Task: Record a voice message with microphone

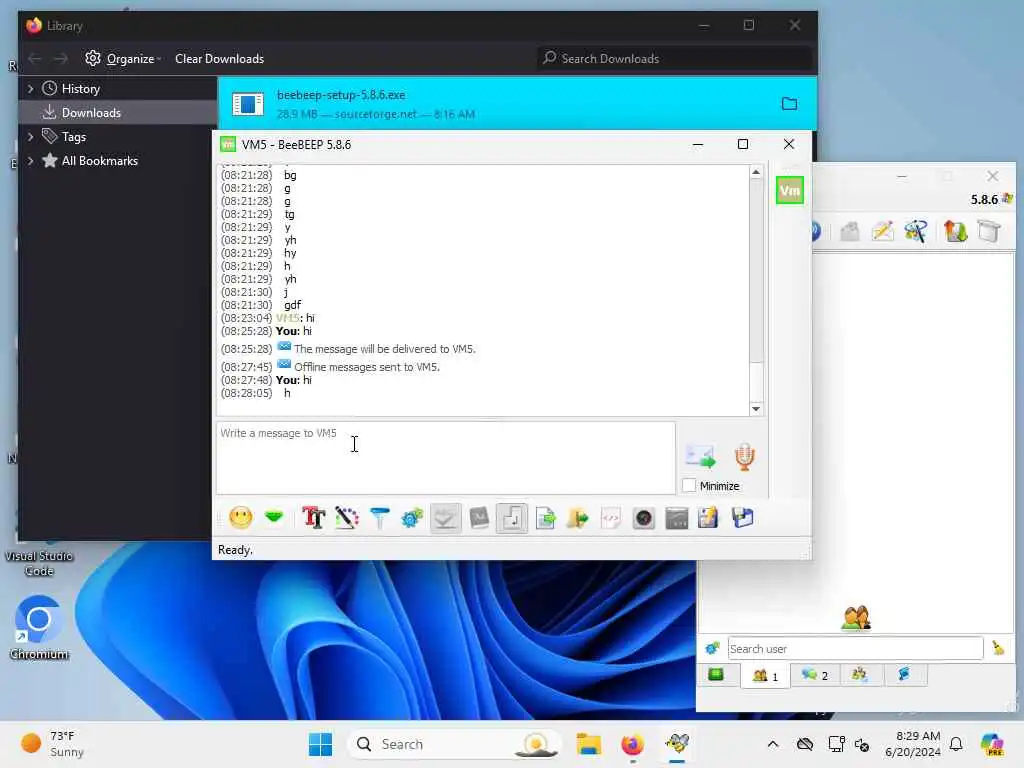Action: (x=744, y=456)
